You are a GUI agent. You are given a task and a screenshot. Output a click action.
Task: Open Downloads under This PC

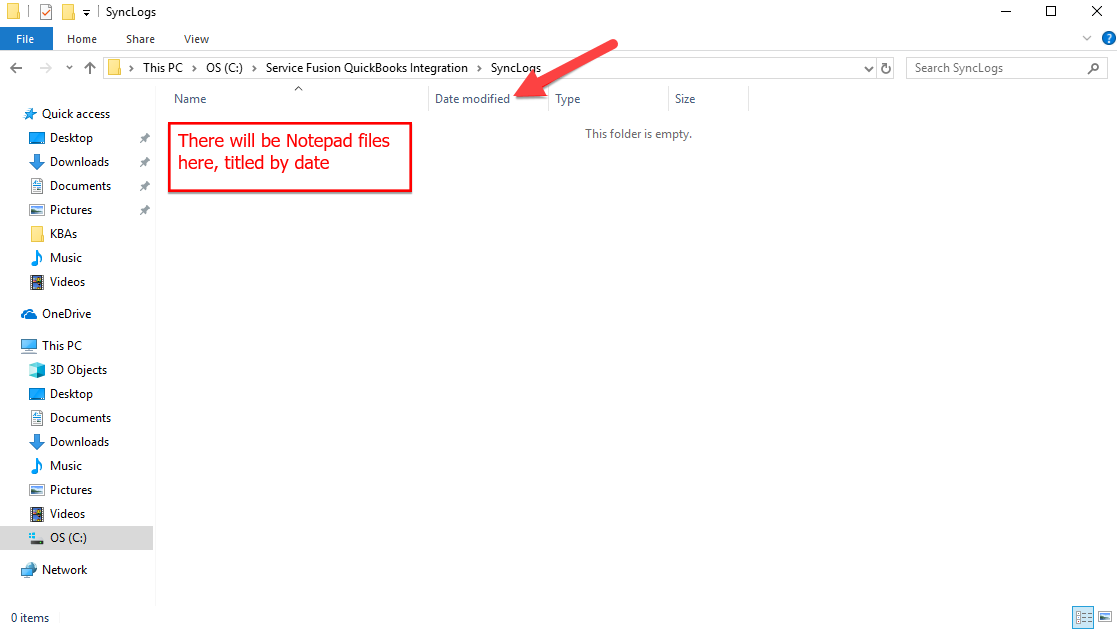[x=79, y=442]
